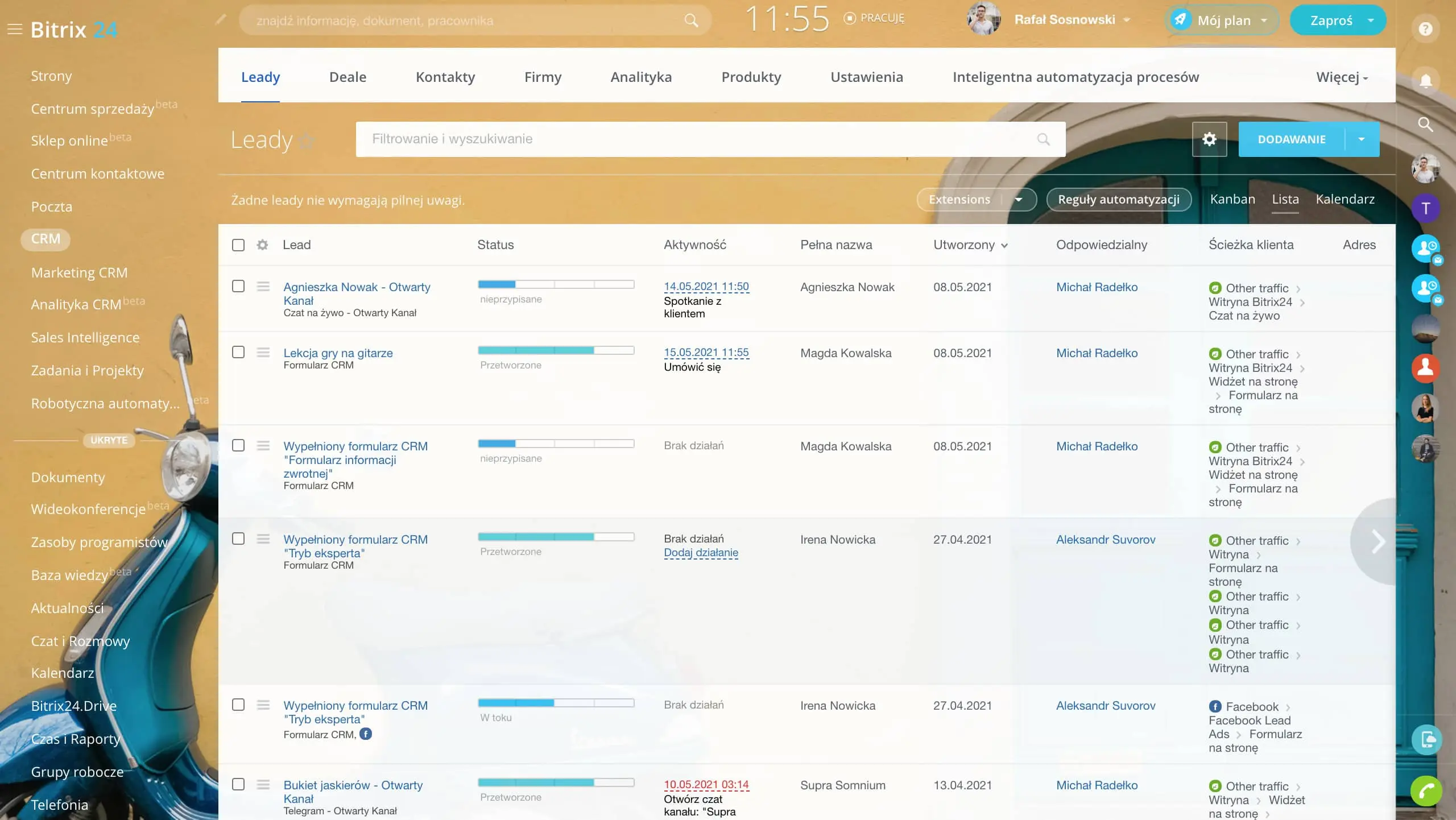Switch to the Deale tab

[348, 77]
